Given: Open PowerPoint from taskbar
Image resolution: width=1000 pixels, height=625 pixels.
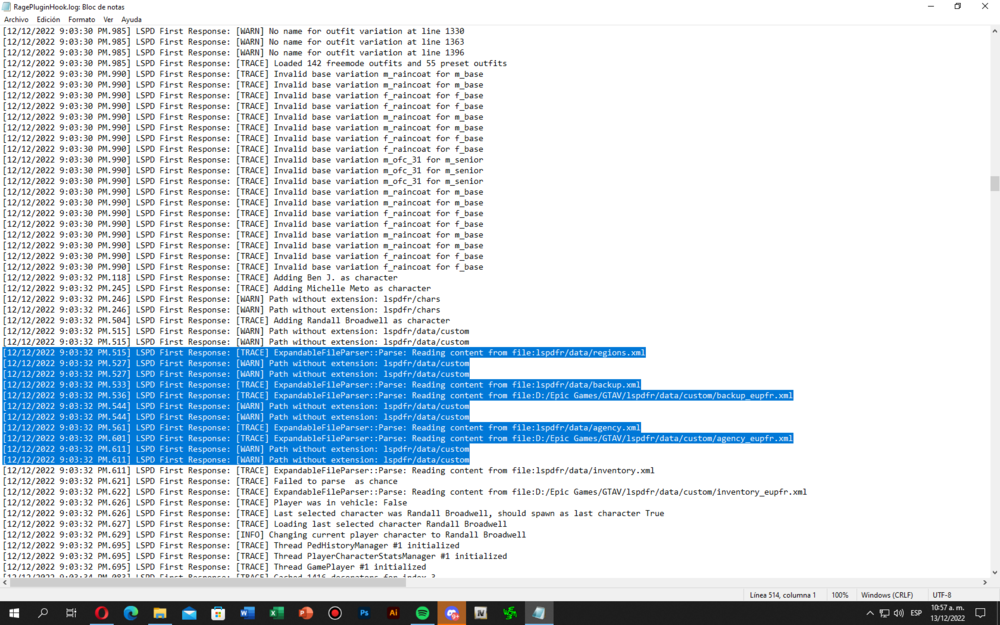Looking at the screenshot, I should point(305,614).
